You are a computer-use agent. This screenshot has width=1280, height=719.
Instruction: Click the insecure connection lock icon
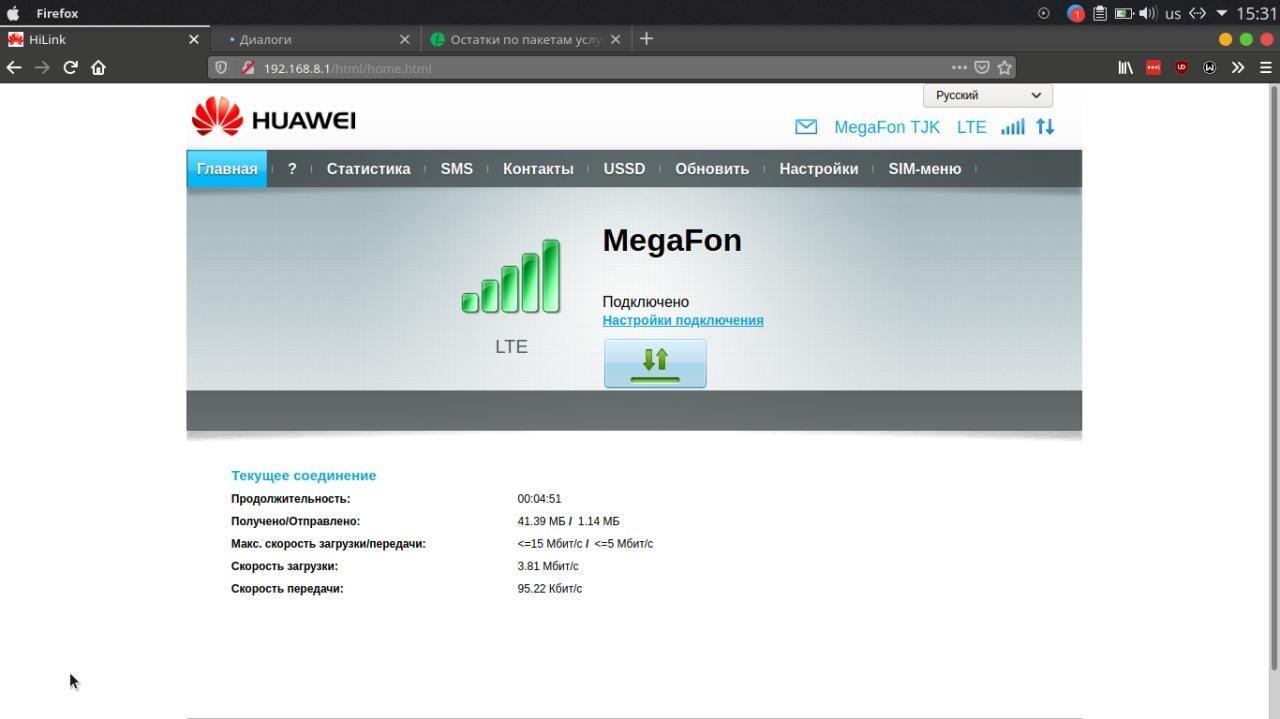pyautogui.click(x=248, y=68)
